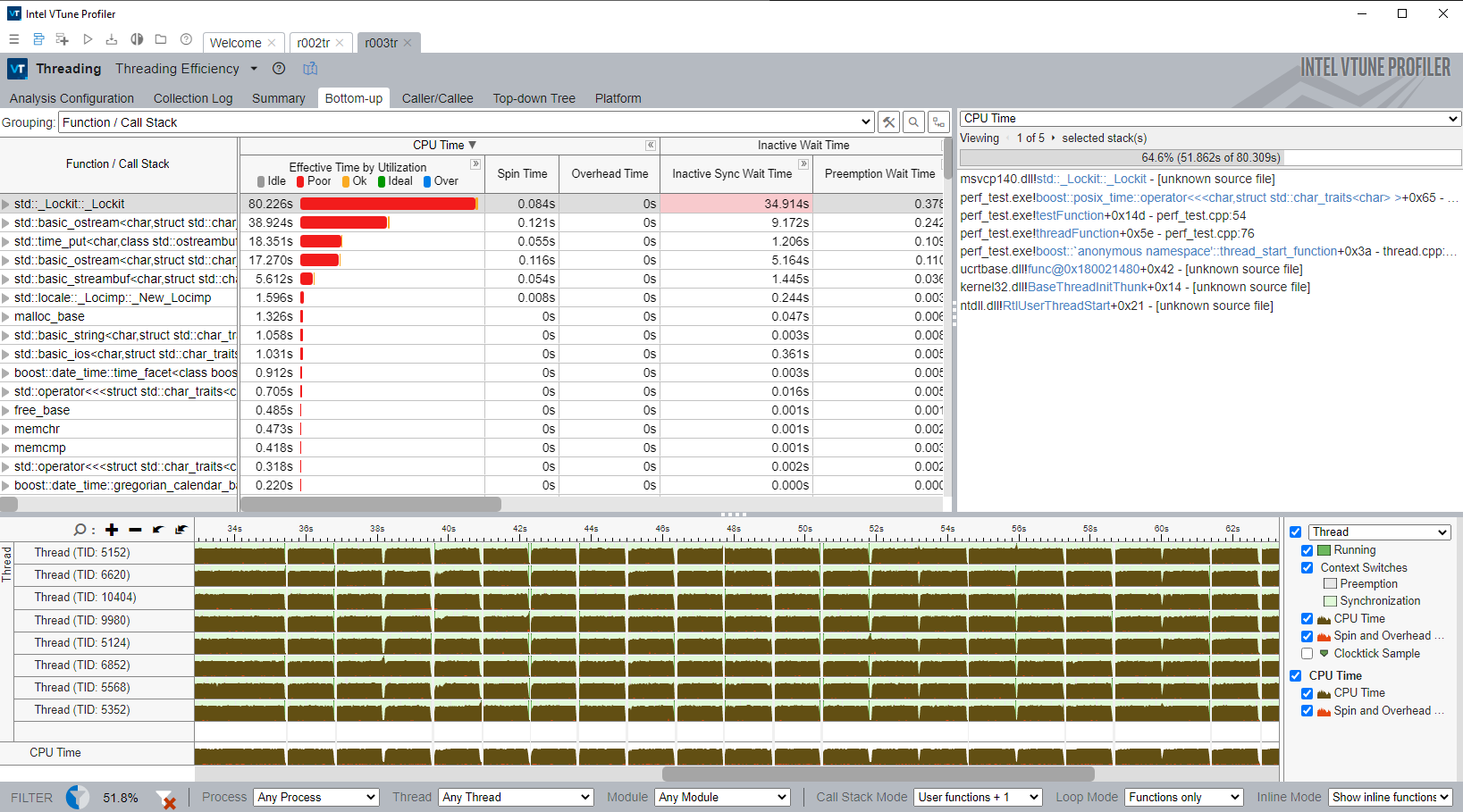
Task: Click the timeline horizontal scrollbar thumb
Action: tap(878, 774)
